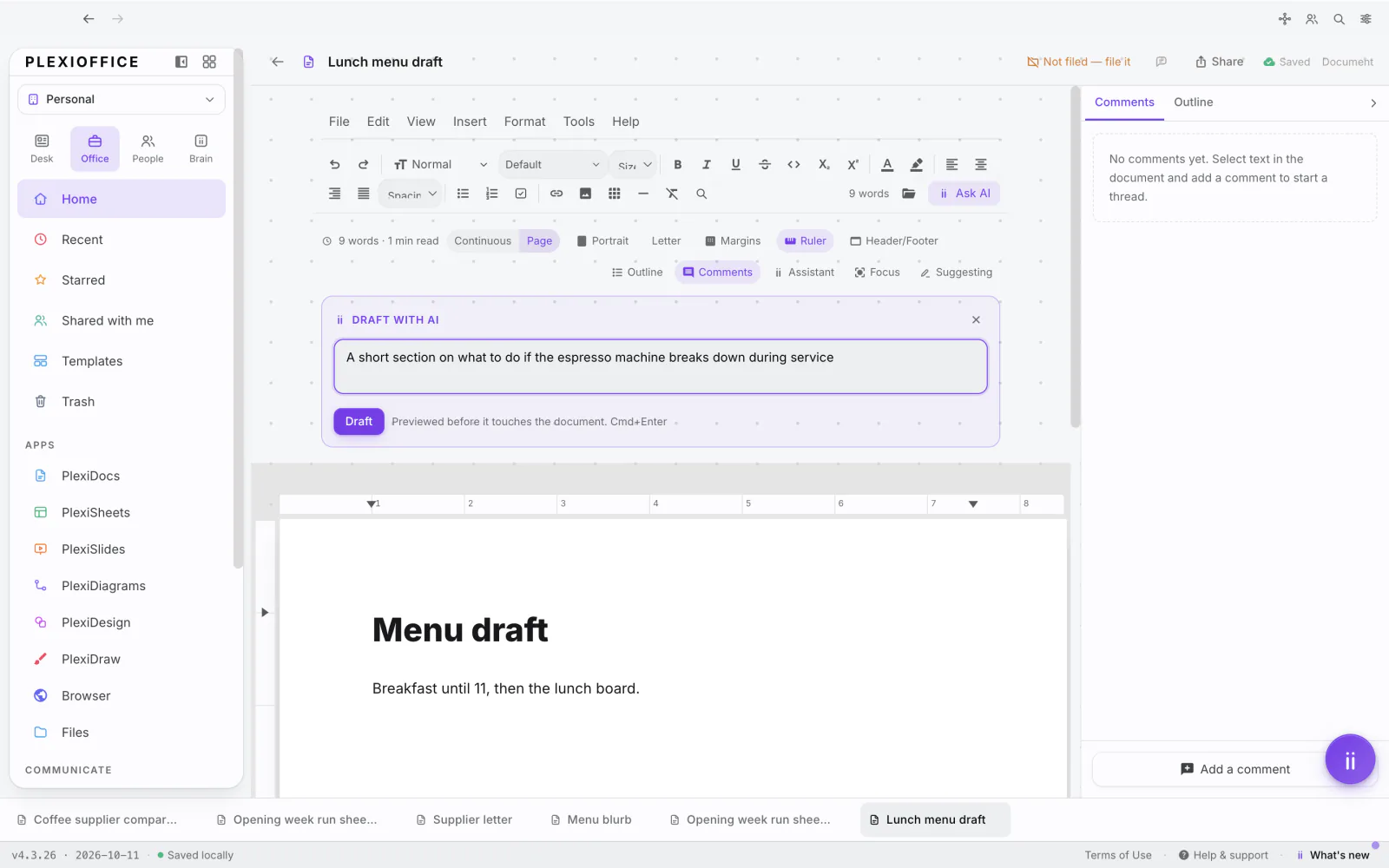1389x868 pixels.
Task: Apply strikethrough formatting
Action: tap(765, 164)
